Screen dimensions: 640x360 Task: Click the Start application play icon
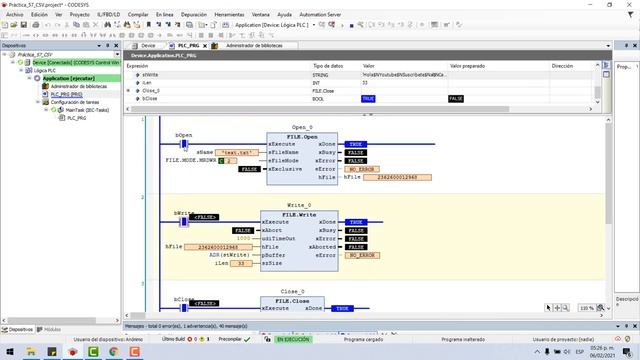coord(342,25)
